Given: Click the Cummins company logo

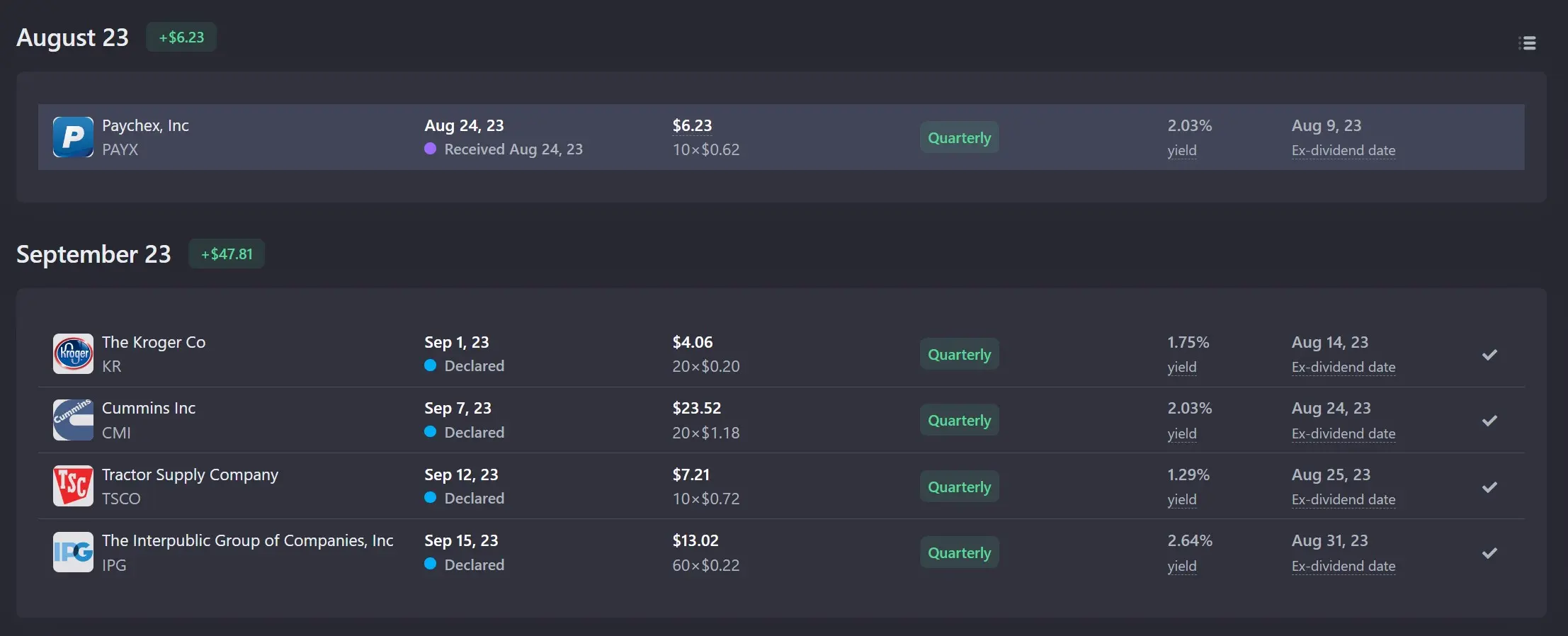Looking at the screenshot, I should pyautogui.click(x=73, y=420).
